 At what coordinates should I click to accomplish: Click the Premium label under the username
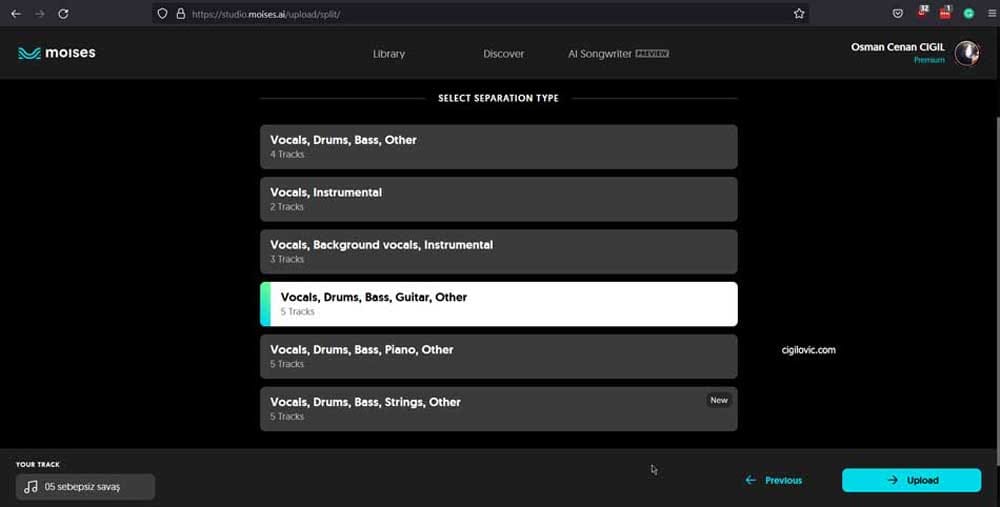[x=929, y=60]
